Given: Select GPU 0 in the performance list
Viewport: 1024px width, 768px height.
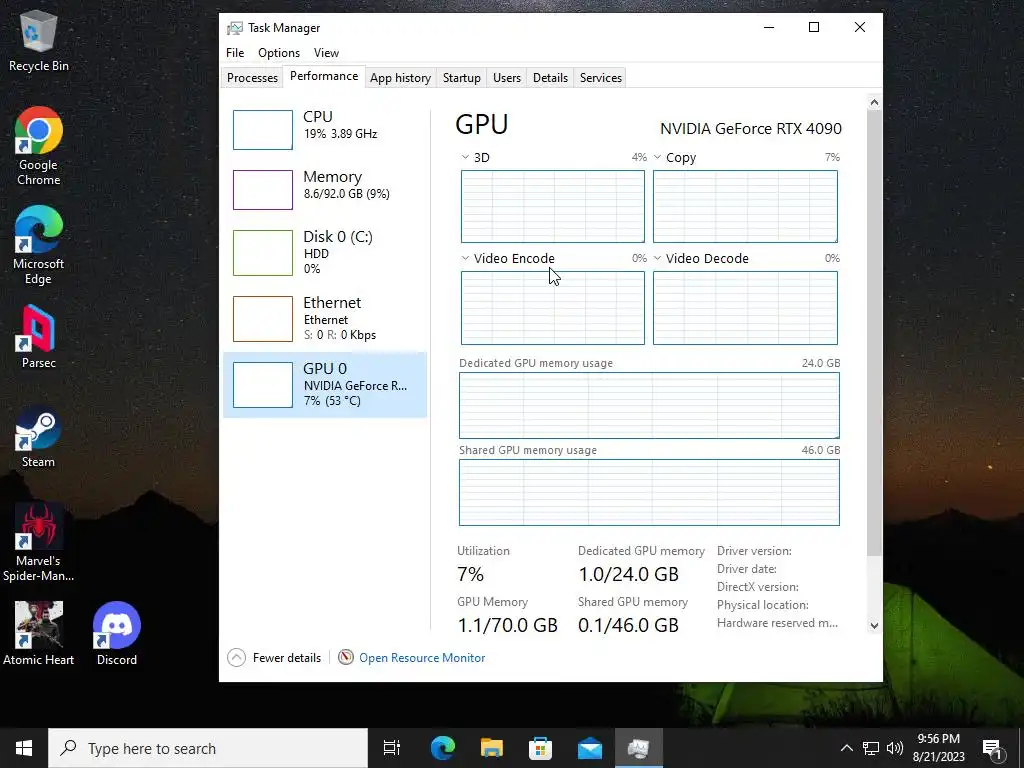Looking at the screenshot, I should tap(325, 385).
